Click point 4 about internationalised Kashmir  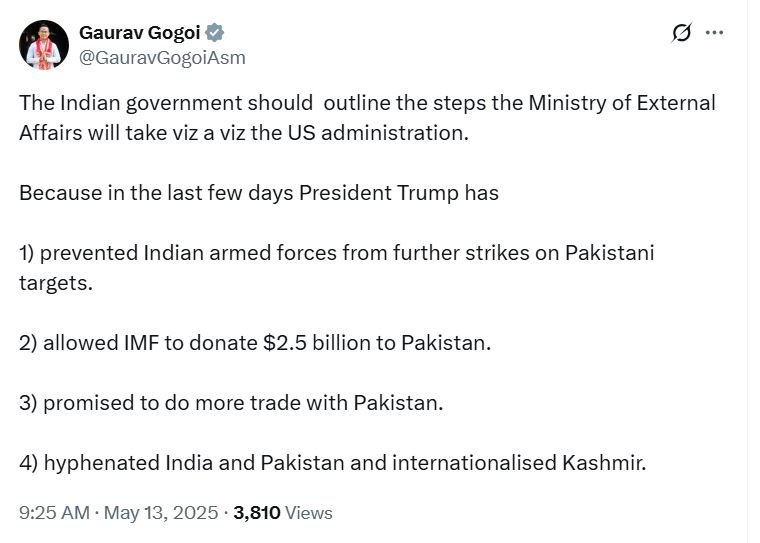click(333, 463)
